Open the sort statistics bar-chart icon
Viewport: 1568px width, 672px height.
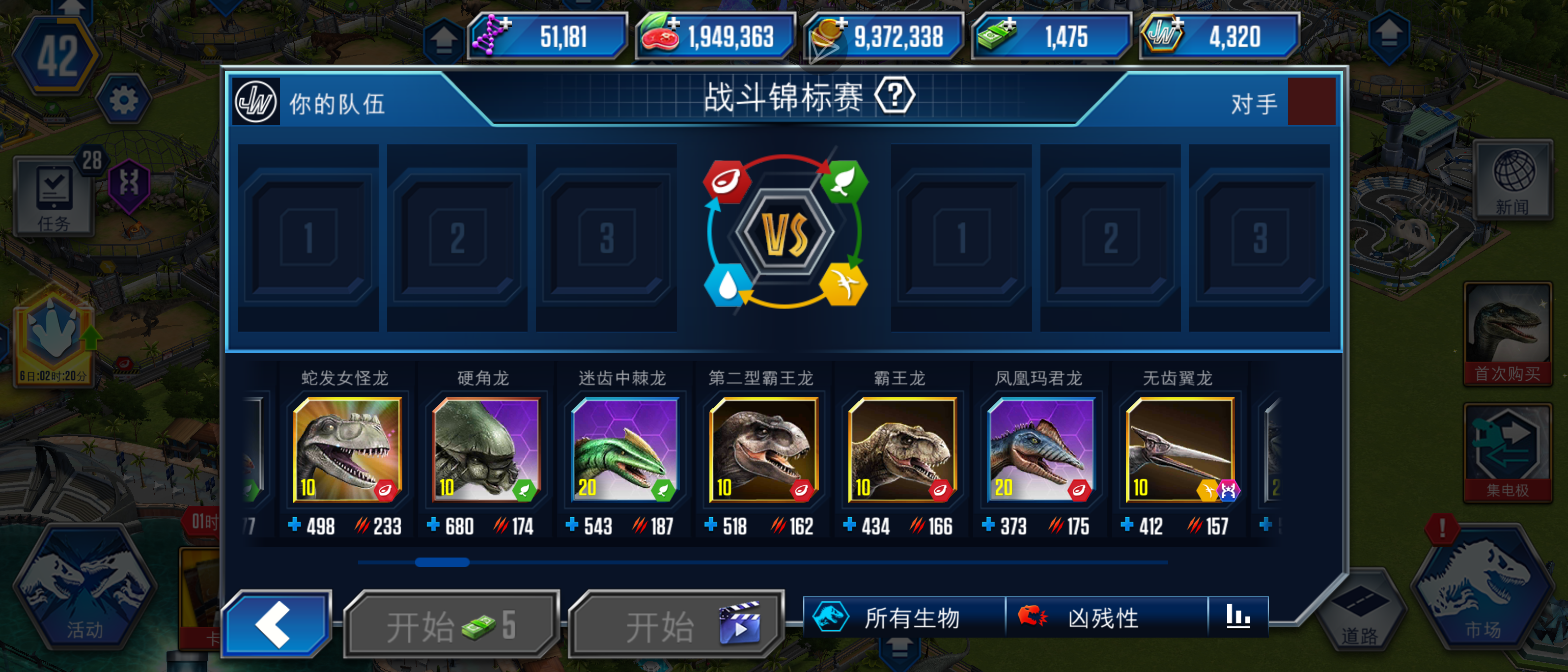(1238, 616)
